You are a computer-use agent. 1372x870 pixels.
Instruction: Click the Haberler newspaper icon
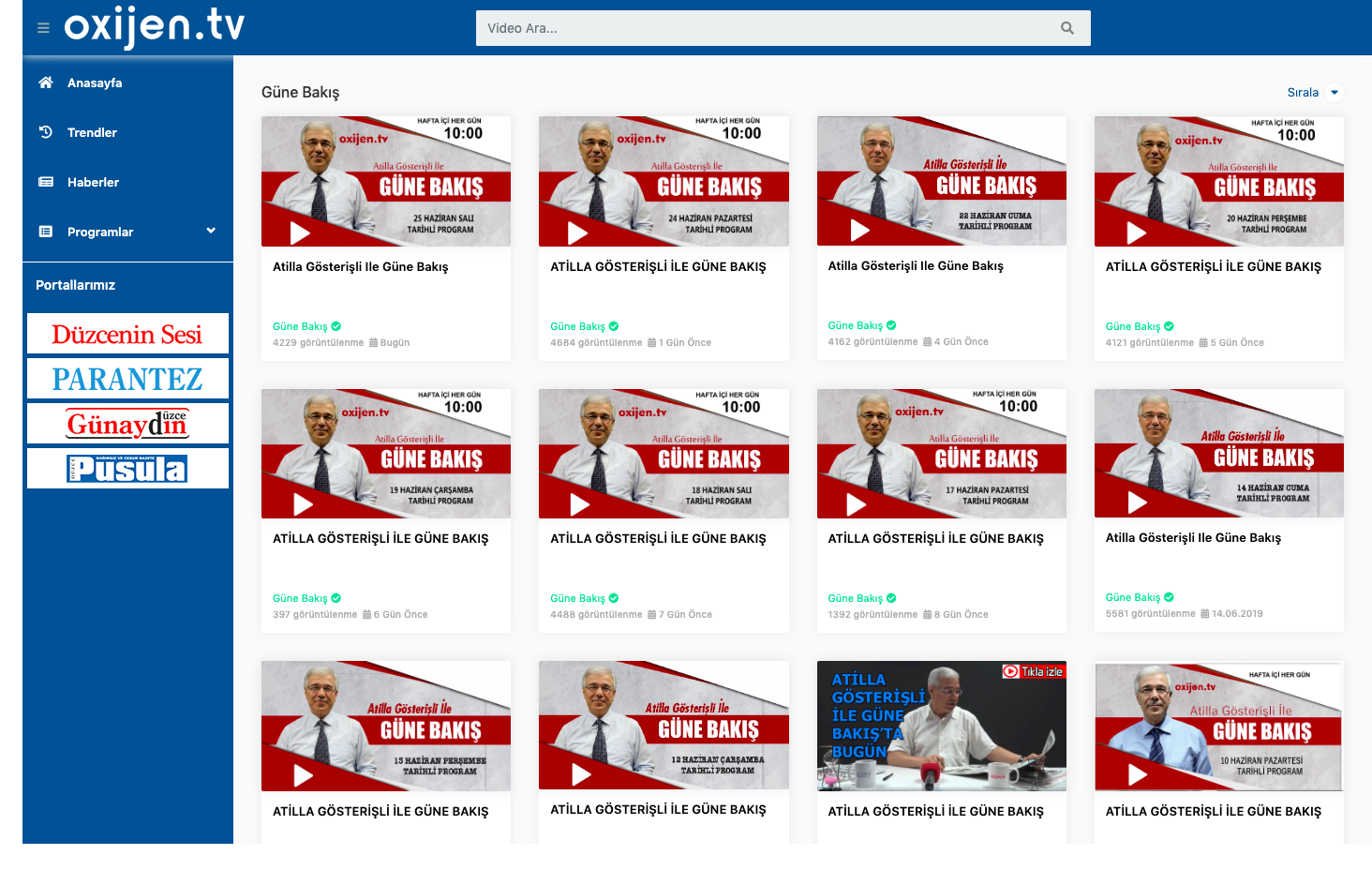46,182
